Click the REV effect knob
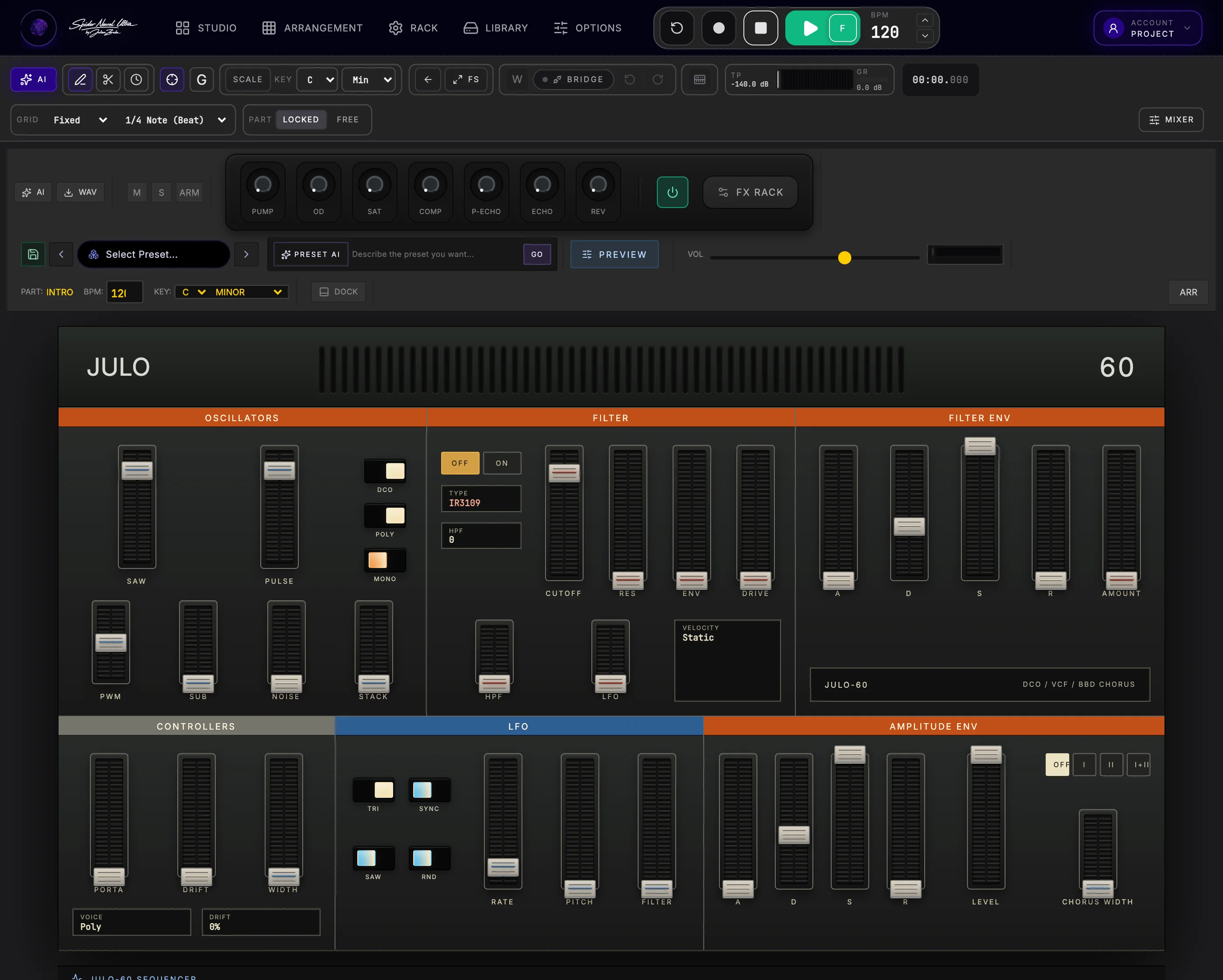Screen dimensions: 1223x980 [x=598, y=184]
